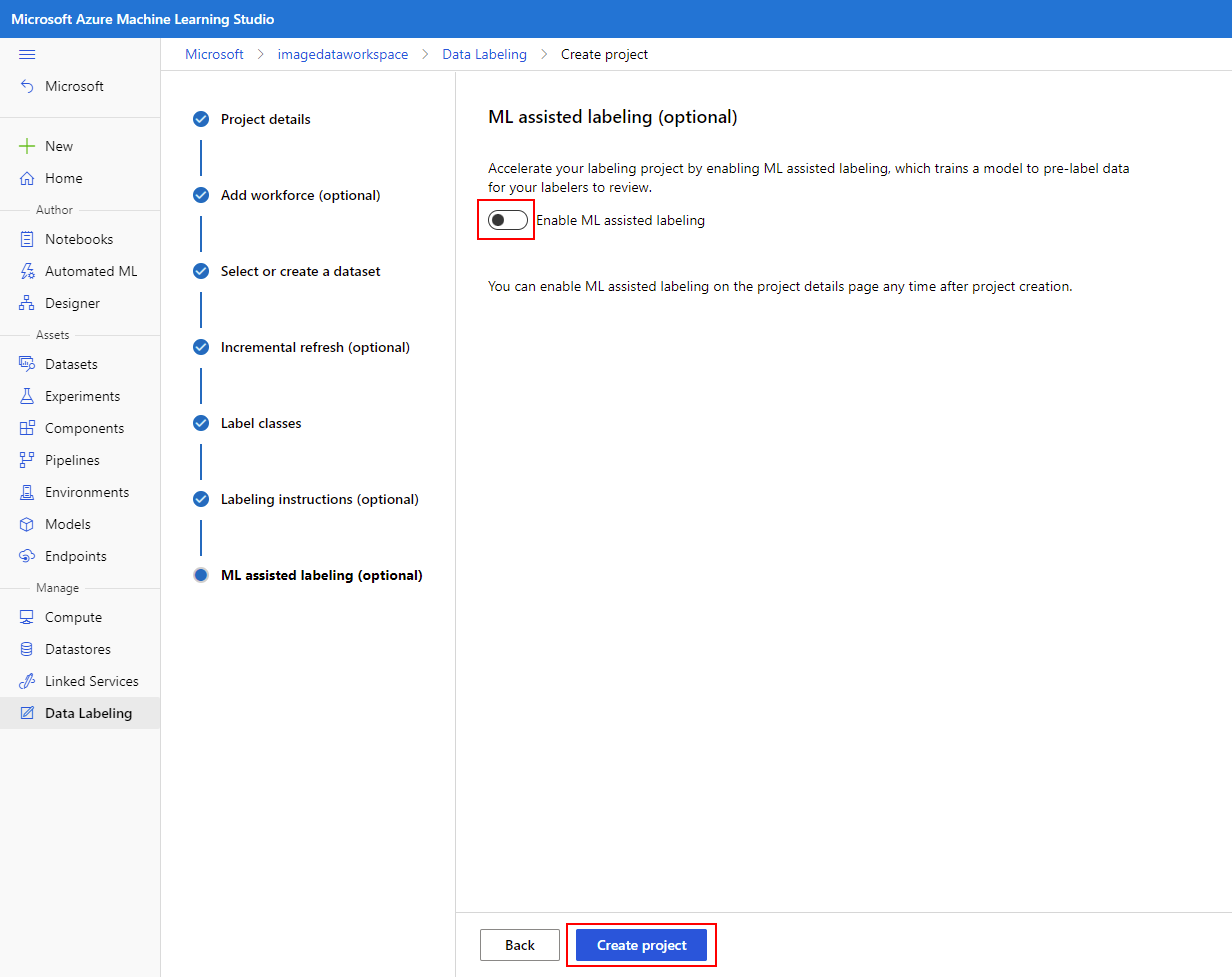The width and height of the screenshot is (1232, 977).
Task: Click the Components icon in sidebar
Action: (27, 428)
